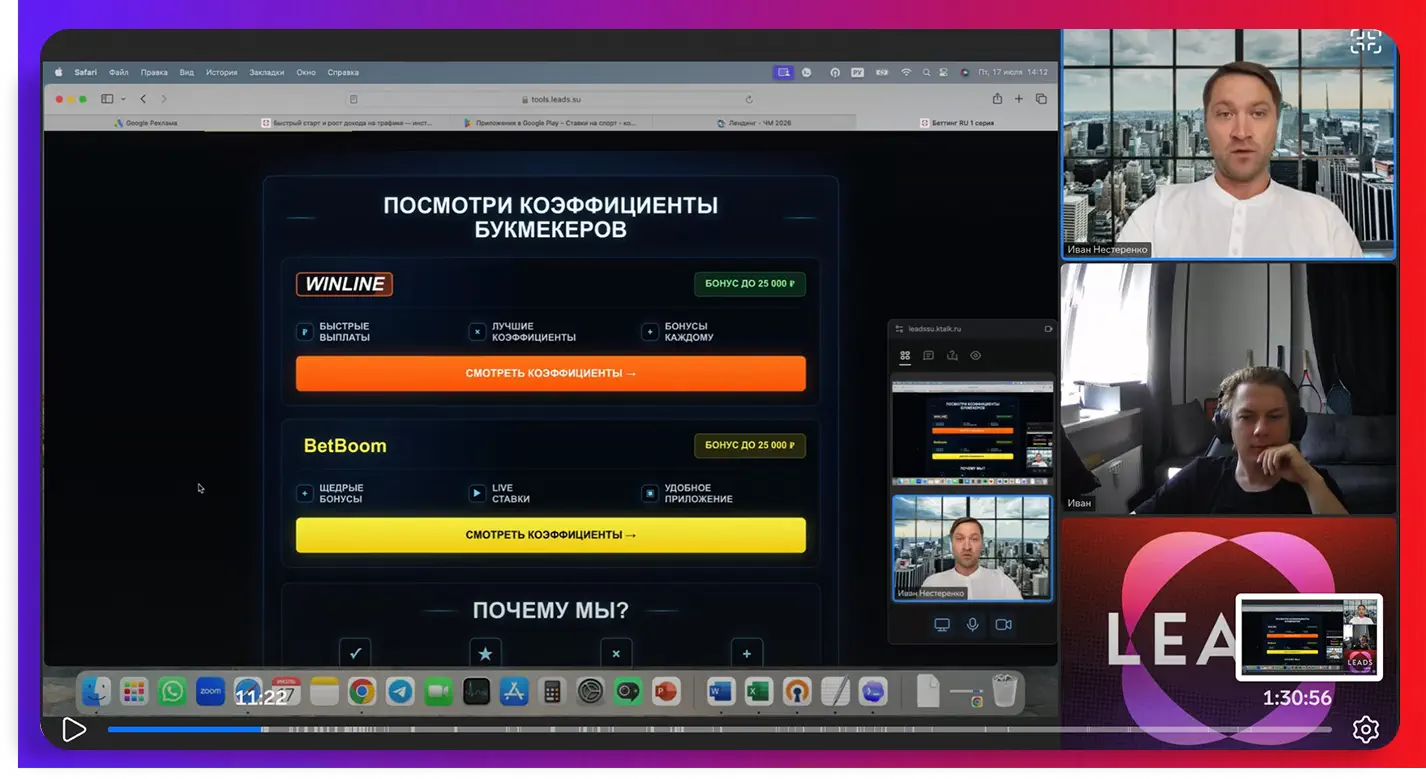1426x779 pixels.
Task: Click the question icon in the ktalk panel
Action: (952, 356)
